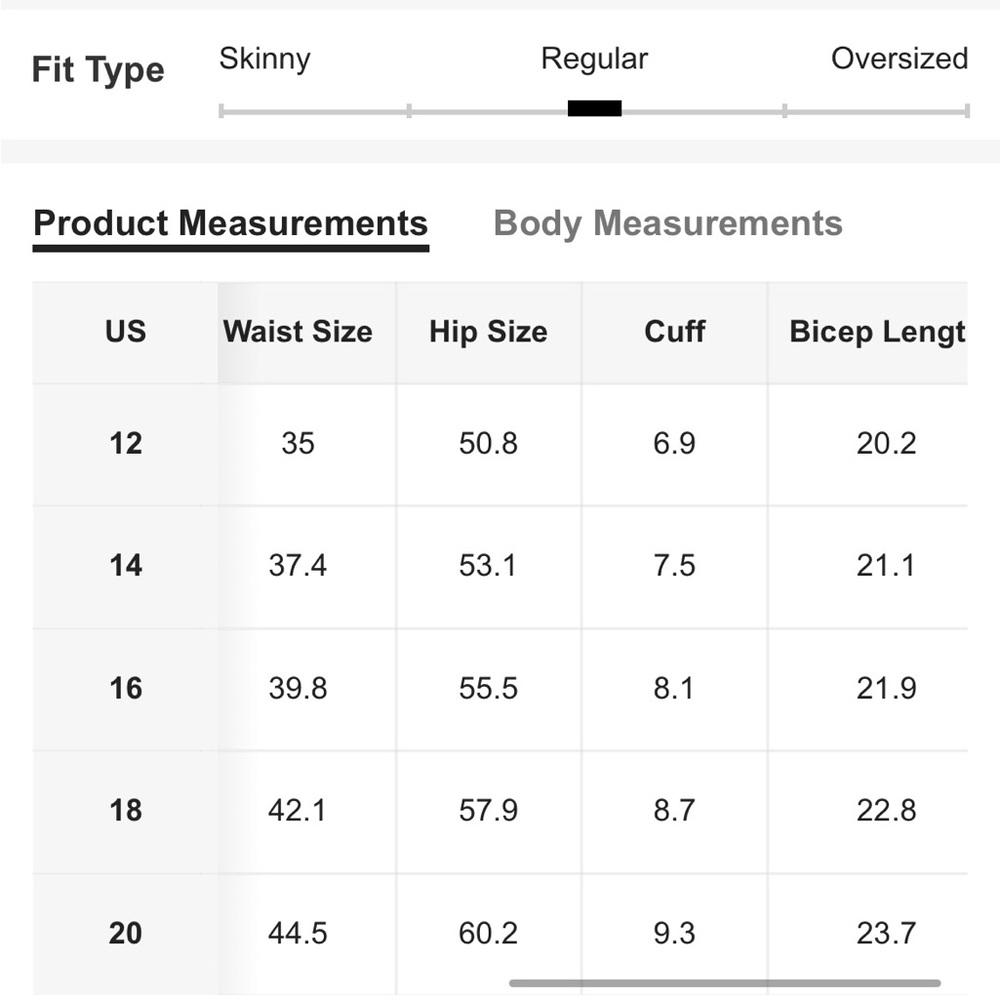Screen dimensions: 1000x1000
Task: Click the horizontal table scrollbar
Action: tap(724, 983)
